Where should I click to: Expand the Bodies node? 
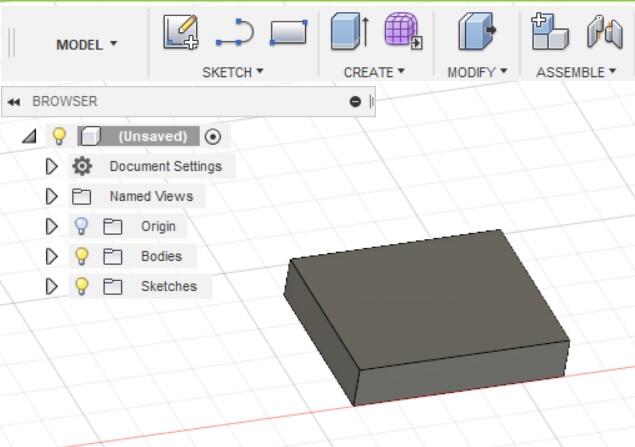(x=51, y=256)
